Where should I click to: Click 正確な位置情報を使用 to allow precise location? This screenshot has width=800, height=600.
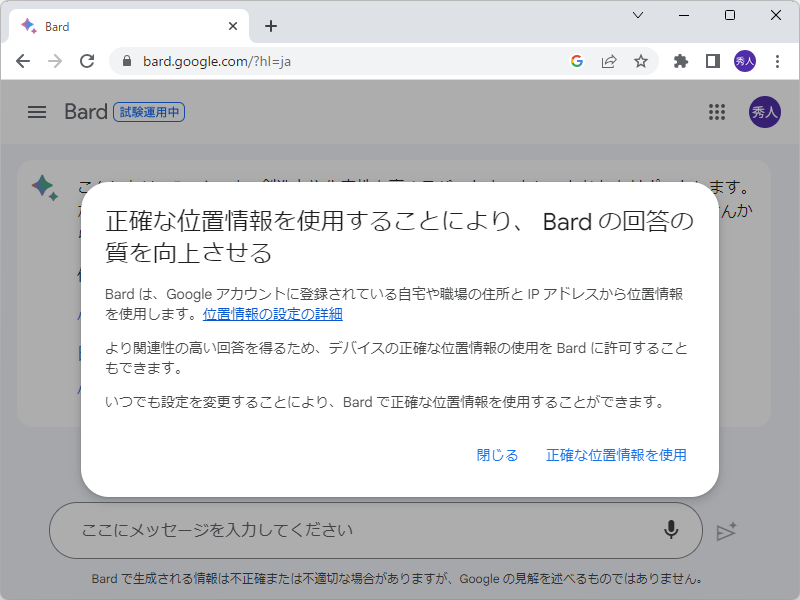tap(617, 455)
